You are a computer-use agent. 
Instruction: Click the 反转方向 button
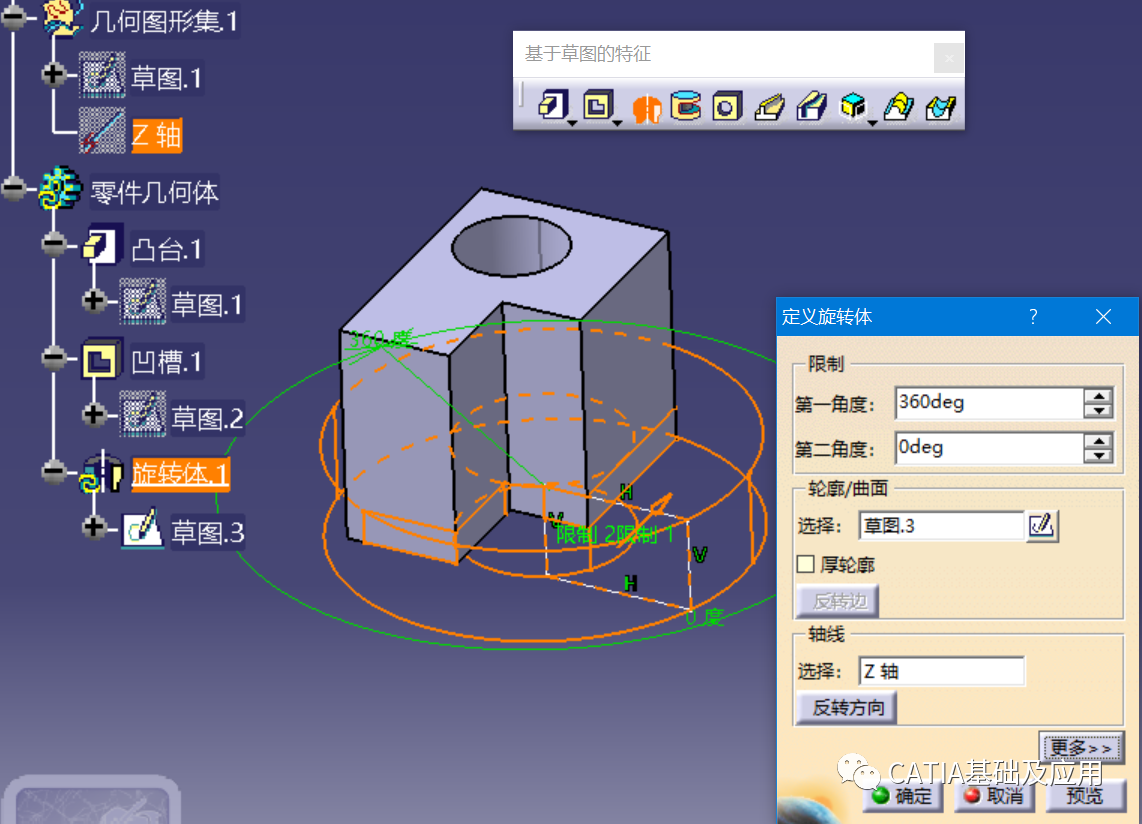click(847, 707)
